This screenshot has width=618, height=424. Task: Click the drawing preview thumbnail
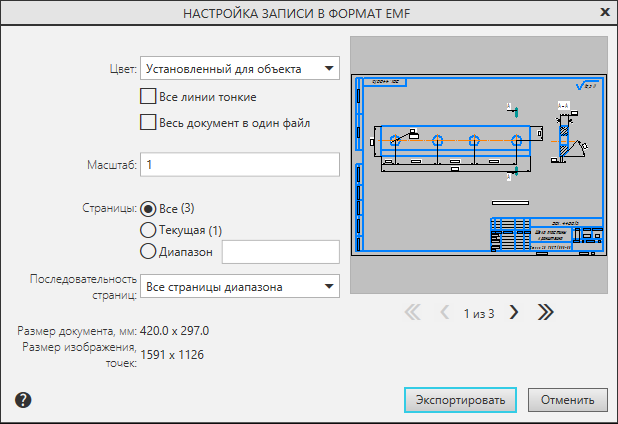click(x=480, y=166)
